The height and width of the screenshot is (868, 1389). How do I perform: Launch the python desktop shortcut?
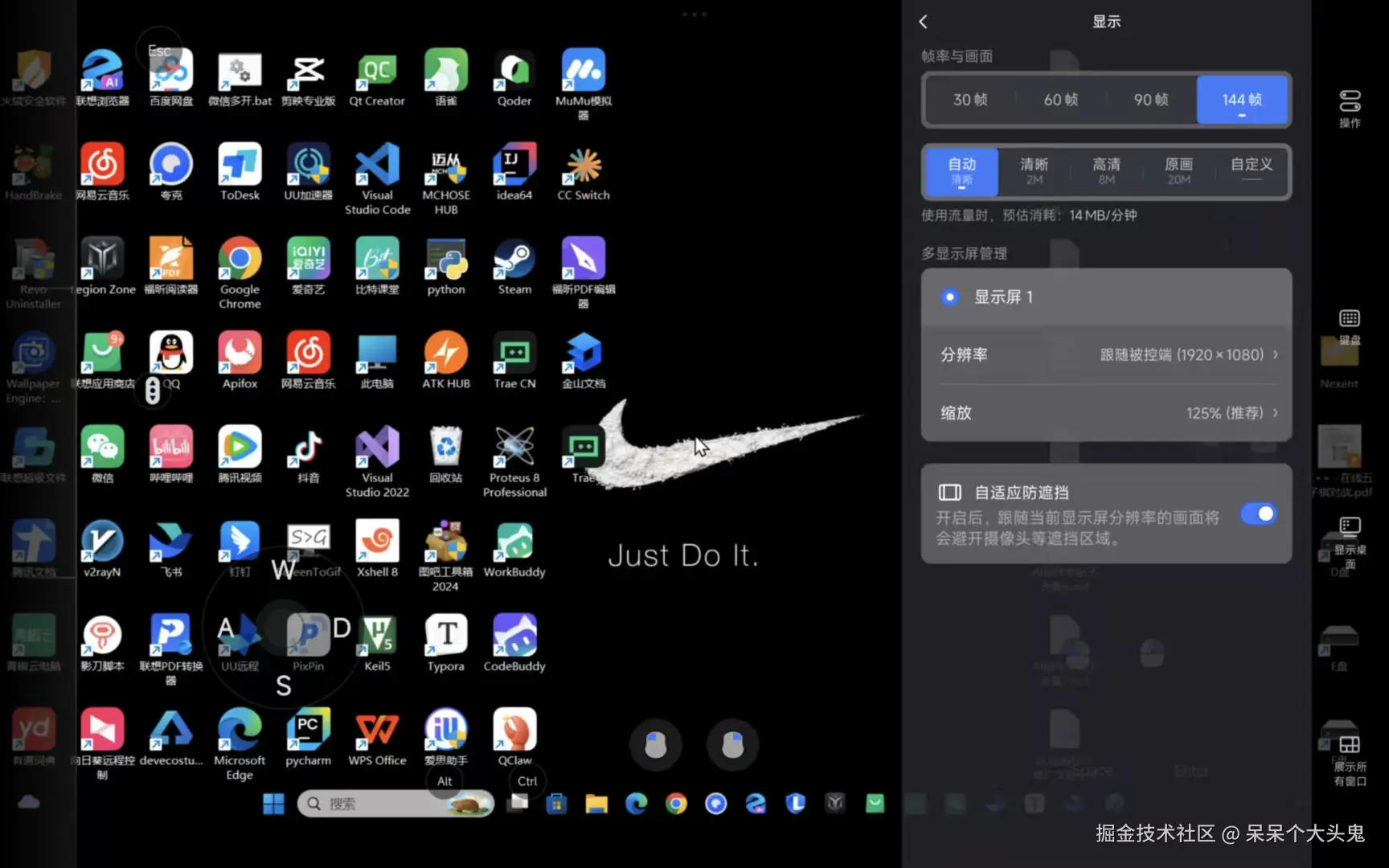[446, 266]
